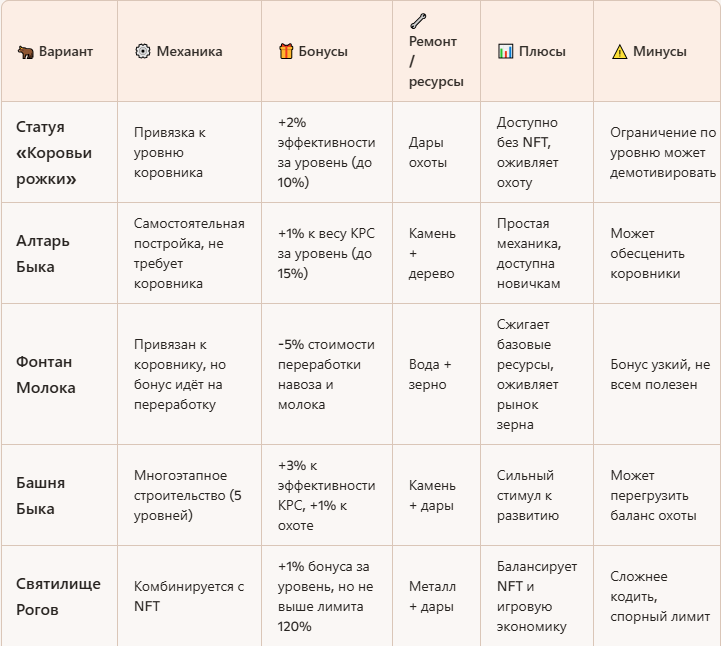The width and height of the screenshot is (721, 646).
Task: Click the wrench icon above Ремонт / ресурсы
Action: [x=418, y=20]
